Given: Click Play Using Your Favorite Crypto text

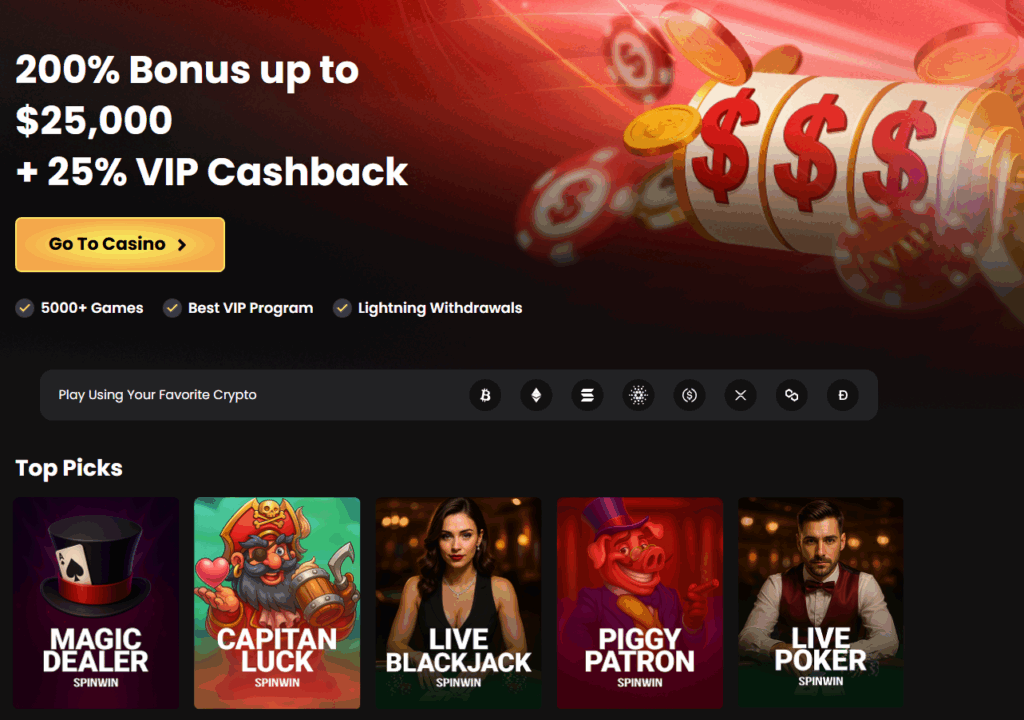Looking at the screenshot, I should [x=157, y=395].
